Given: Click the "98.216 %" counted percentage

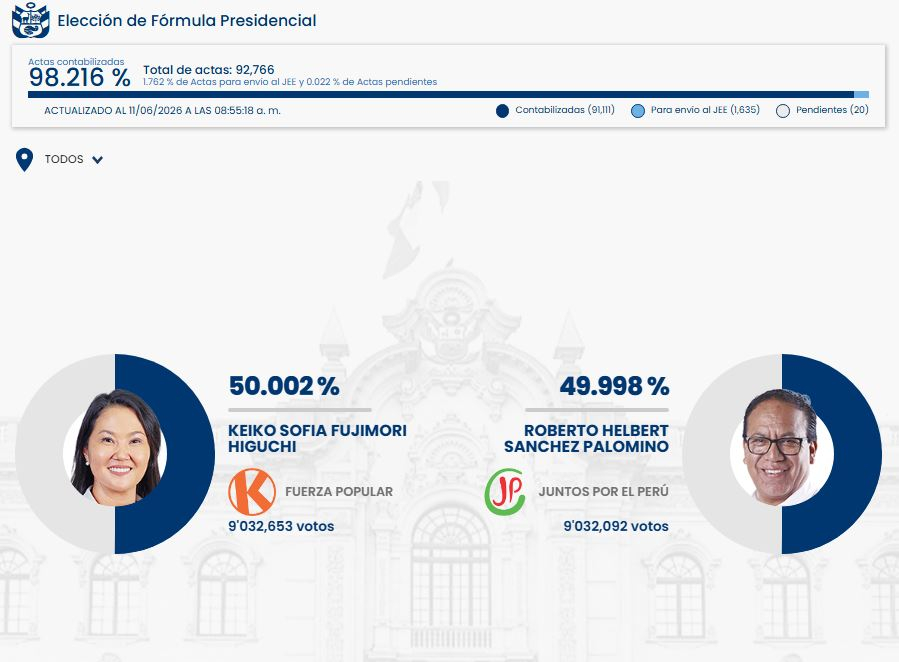Looking at the screenshot, I should 80,77.
